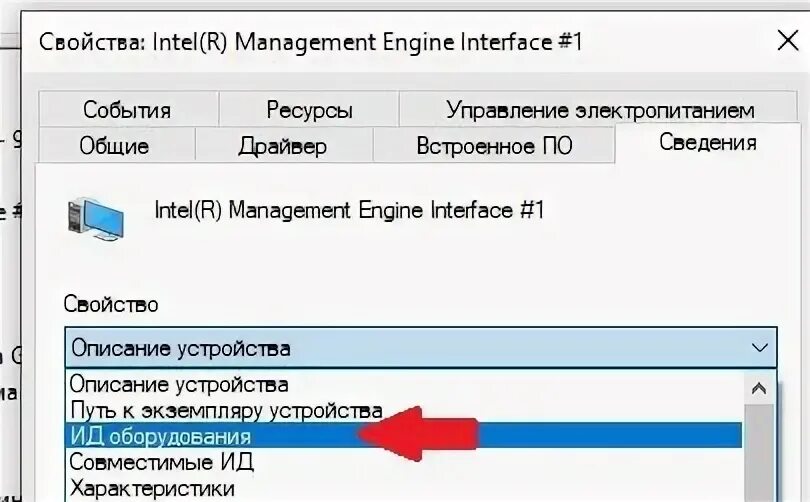Go to the Управление электропитанием tab
810x502 pixels.
(x=600, y=110)
